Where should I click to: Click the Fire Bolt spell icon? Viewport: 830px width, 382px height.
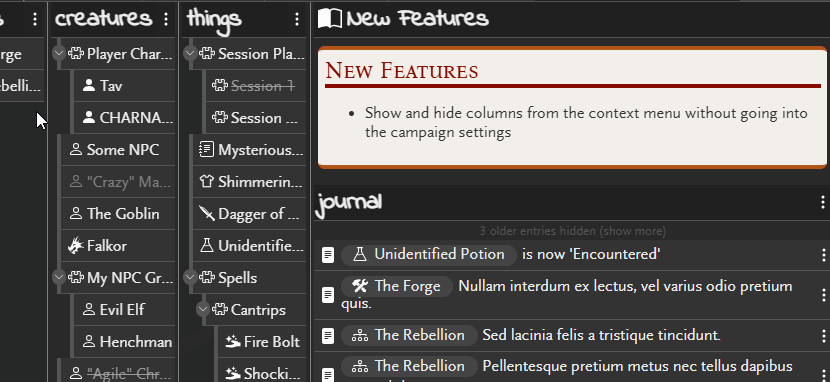point(233,342)
